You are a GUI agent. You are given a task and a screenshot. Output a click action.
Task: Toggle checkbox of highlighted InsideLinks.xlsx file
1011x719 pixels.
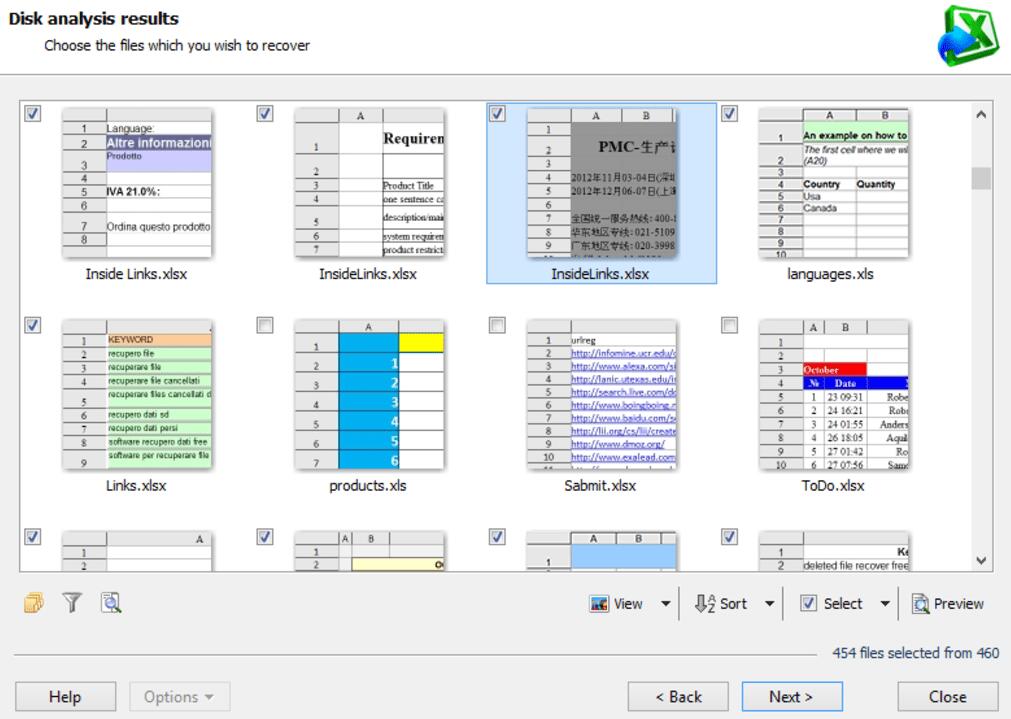(x=497, y=113)
